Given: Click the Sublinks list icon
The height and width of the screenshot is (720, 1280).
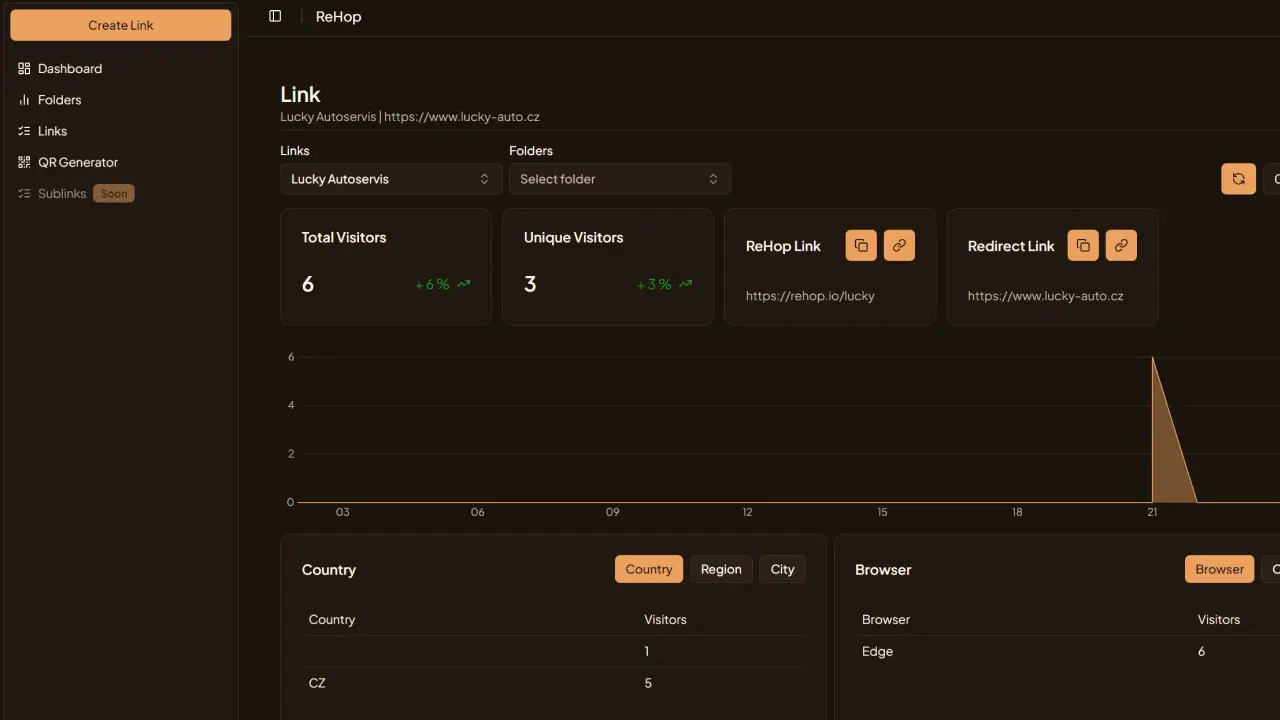Looking at the screenshot, I should pos(24,193).
